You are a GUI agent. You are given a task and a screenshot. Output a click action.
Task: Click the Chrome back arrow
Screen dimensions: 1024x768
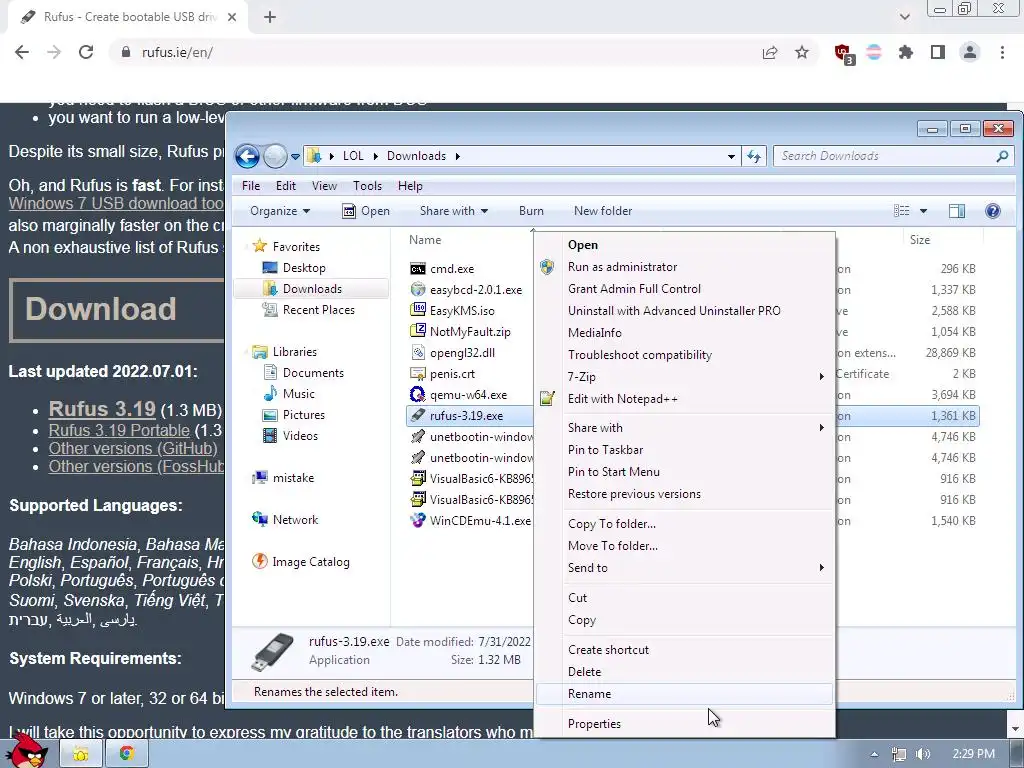[22, 52]
